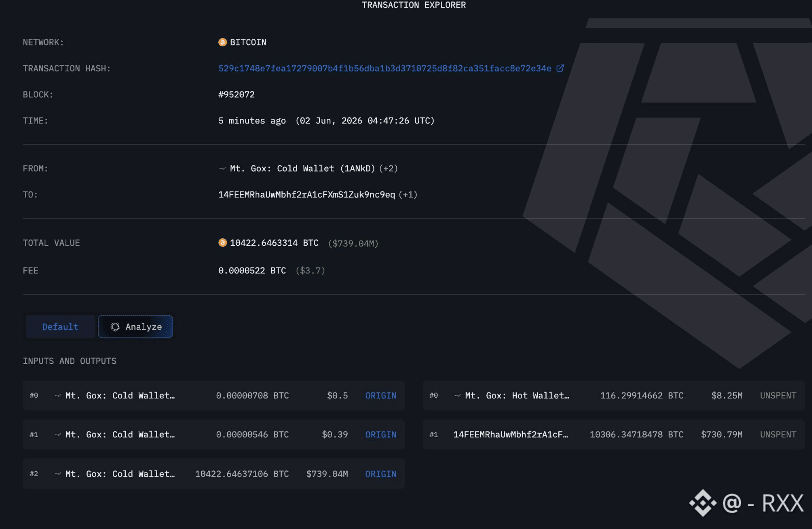Image resolution: width=812 pixels, height=529 pixels.
Task: Click ORIGIN for the 0.00000546 BTC input
Action: coord(381,435)
